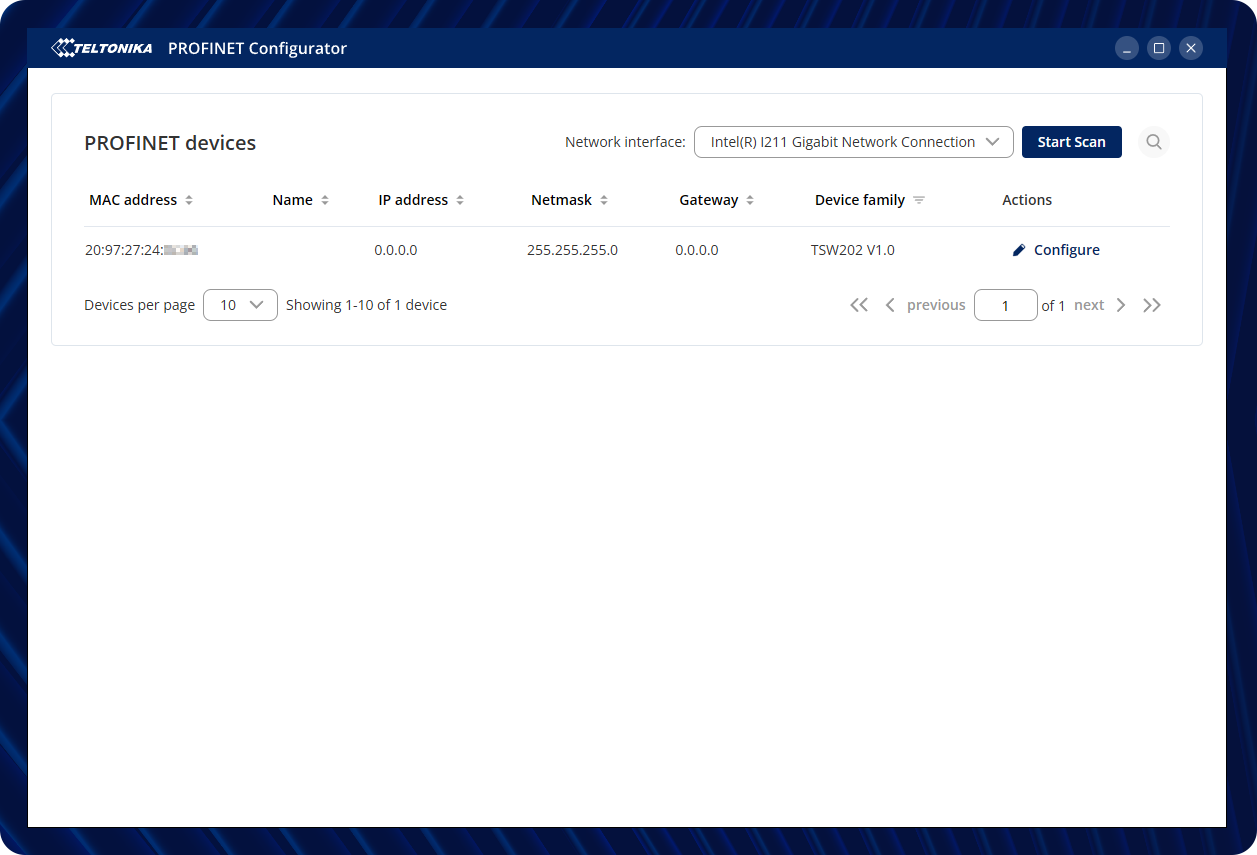
Task: Sort by Gateway column arrows
Action: point(750,200)
